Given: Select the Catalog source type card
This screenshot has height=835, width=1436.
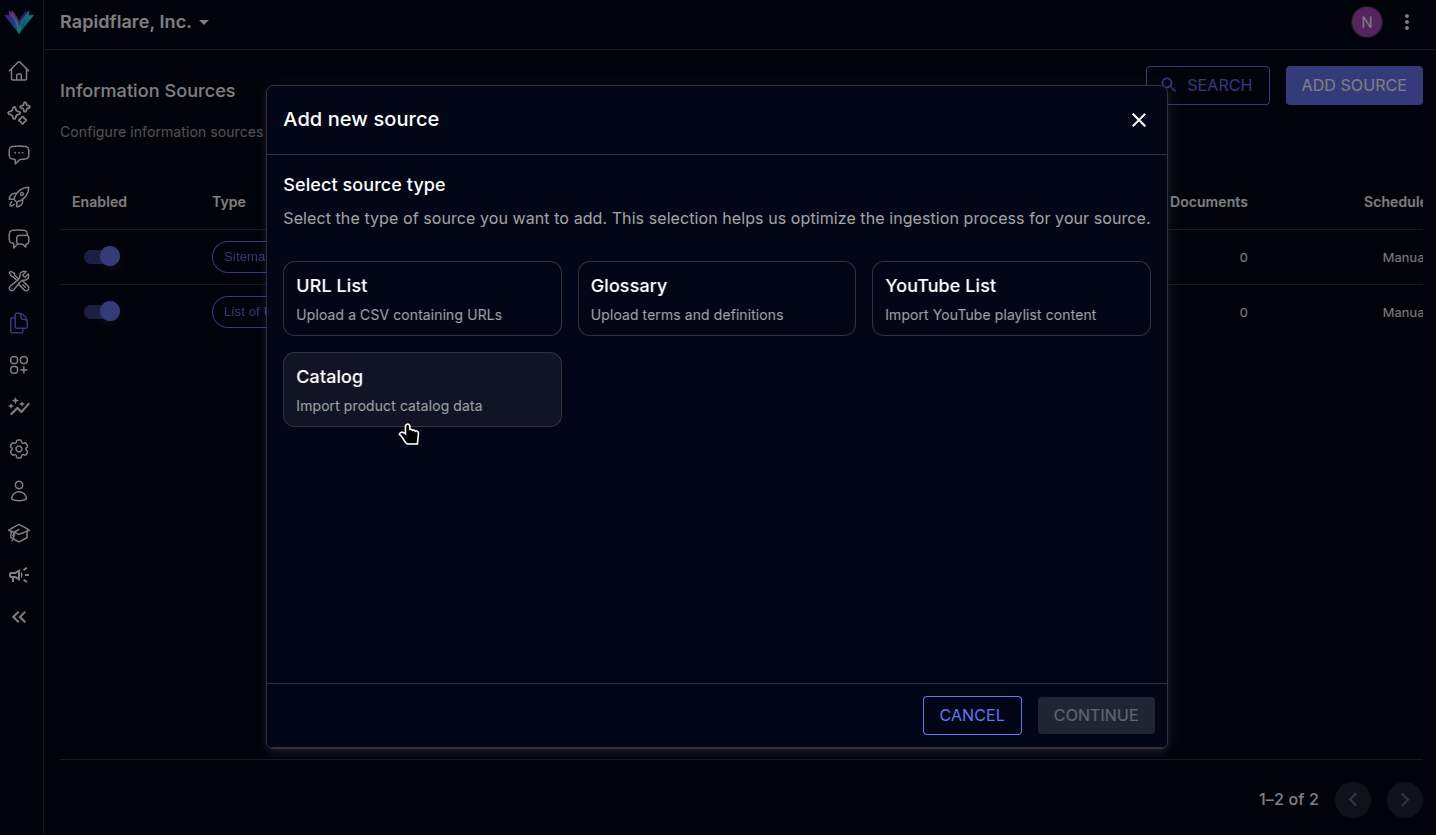Looking at the screenshot, I should coord(422,389).
